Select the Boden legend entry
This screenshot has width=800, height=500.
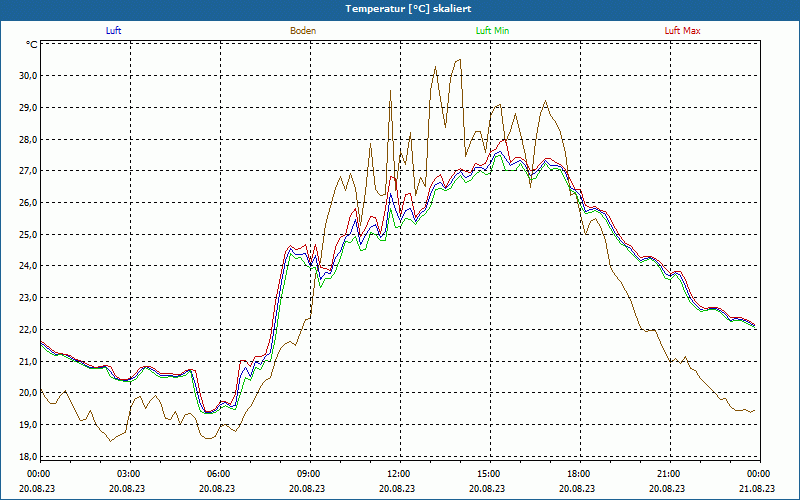(x=303, y=31)
